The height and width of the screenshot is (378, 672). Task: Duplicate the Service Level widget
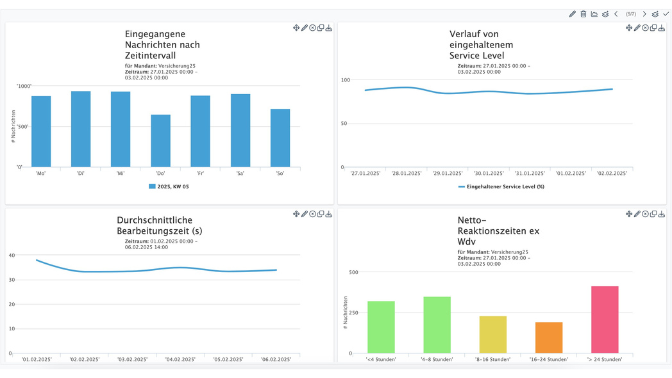[653, 28]
